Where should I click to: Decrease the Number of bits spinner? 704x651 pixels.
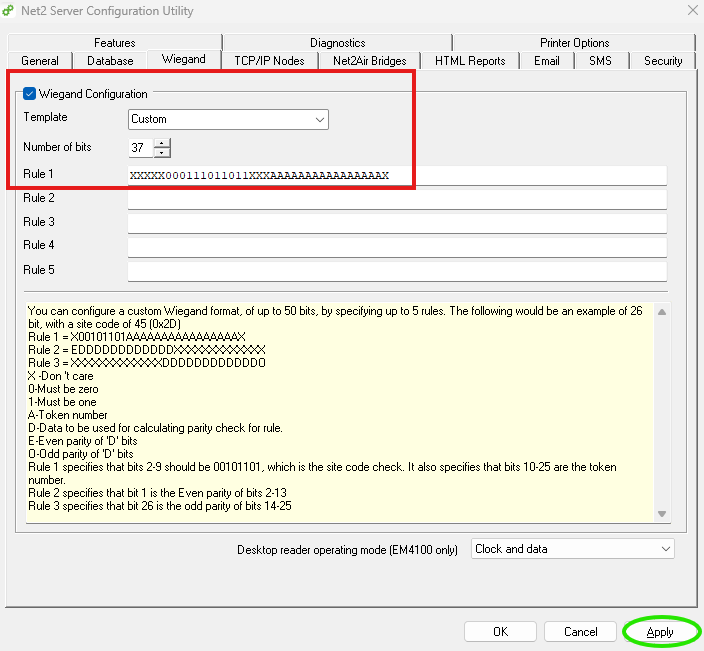point(162,153)
